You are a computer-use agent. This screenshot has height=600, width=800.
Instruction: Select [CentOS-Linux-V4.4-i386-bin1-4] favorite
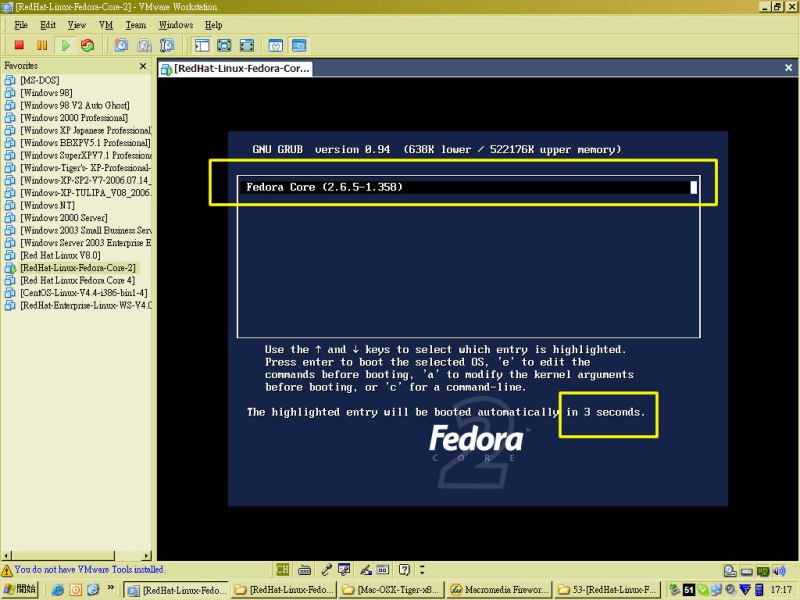[x=84, y=293]
